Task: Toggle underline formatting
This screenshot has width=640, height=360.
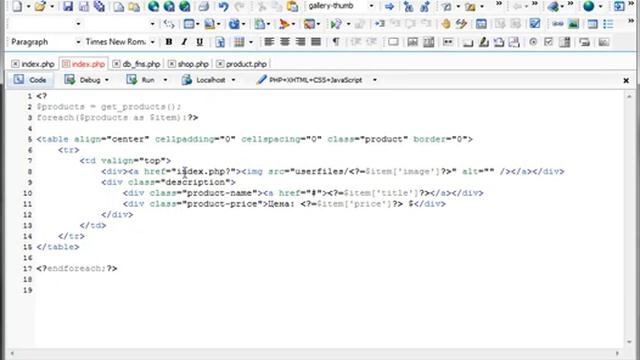Action: click(200, 42)
